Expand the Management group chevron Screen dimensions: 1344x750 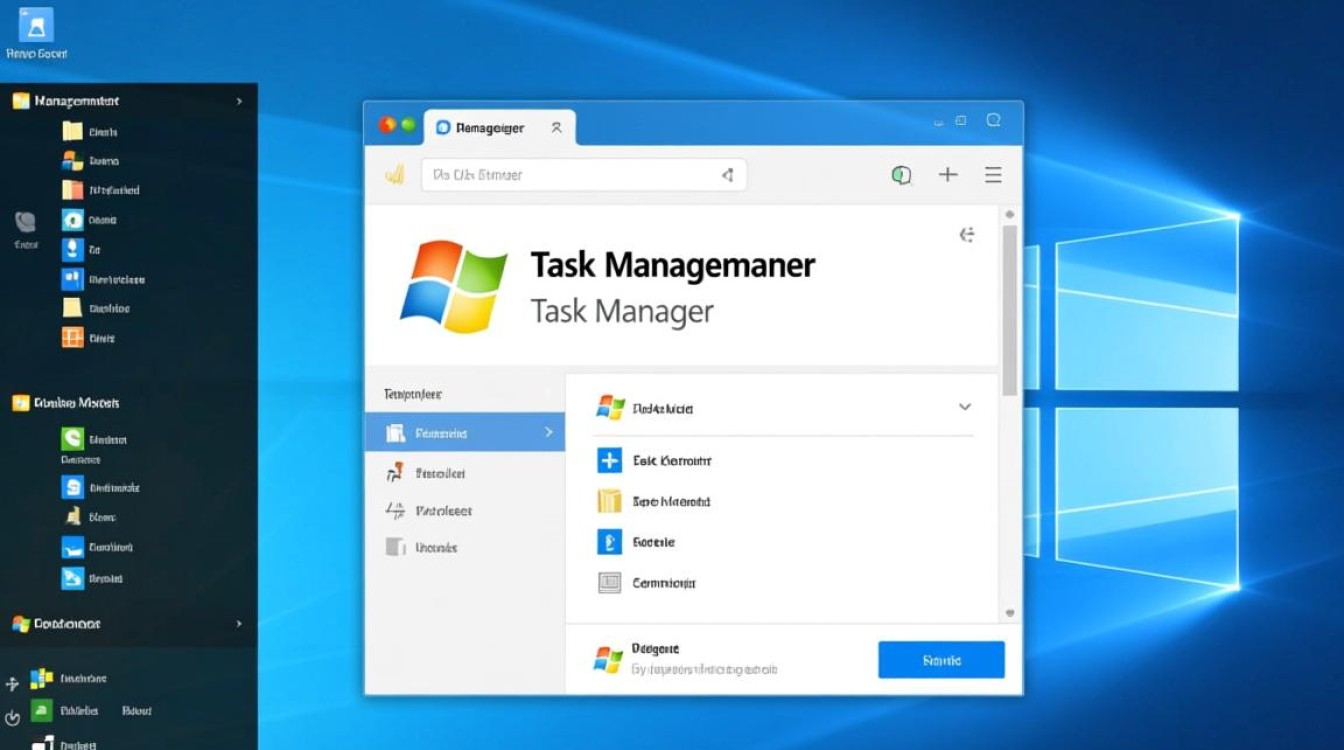click(x=239, y=101)
